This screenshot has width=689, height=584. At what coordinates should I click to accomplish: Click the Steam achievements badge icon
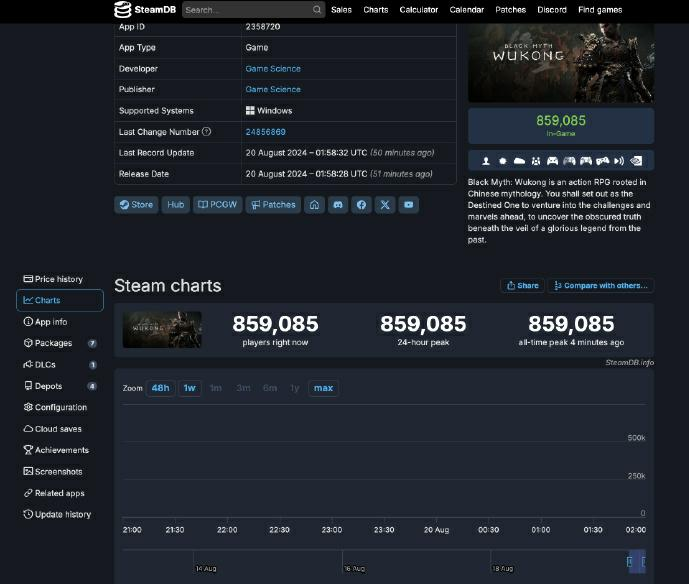(x=503, y=161)
